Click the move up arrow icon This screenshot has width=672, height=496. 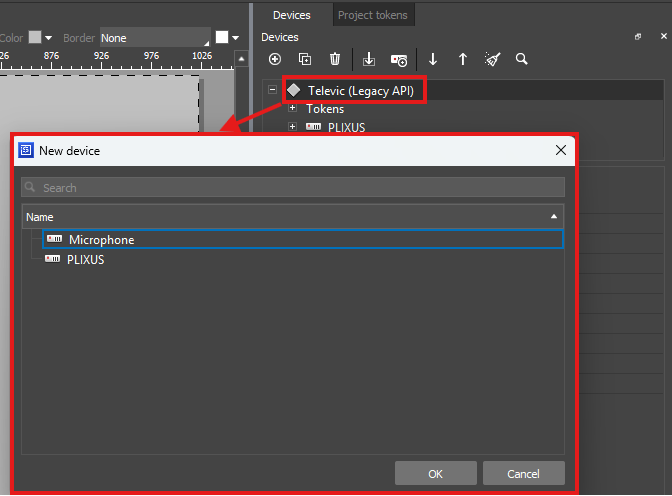[x=462, y=60]
